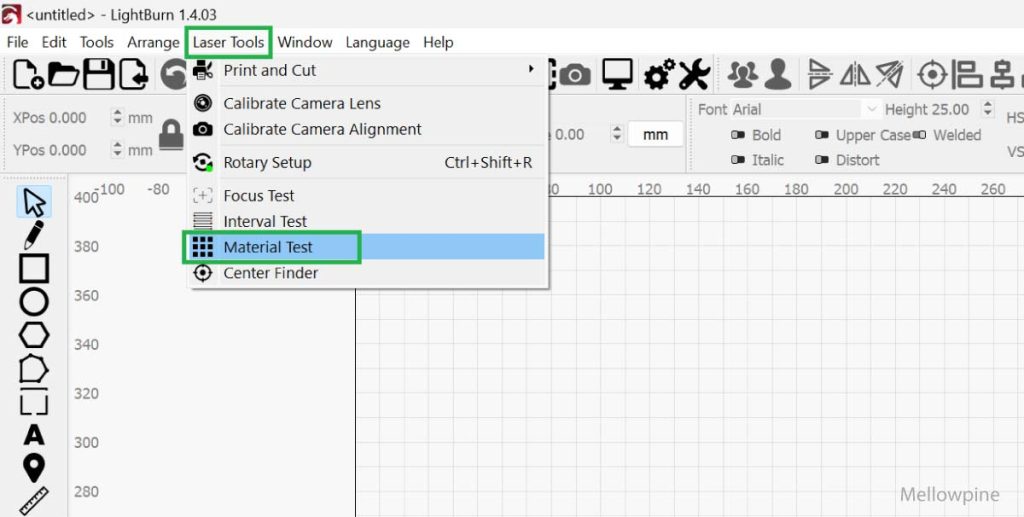Select the Edit Nodes tool
The width and height of the screenshot is (1024, 517).
point(34,369)
